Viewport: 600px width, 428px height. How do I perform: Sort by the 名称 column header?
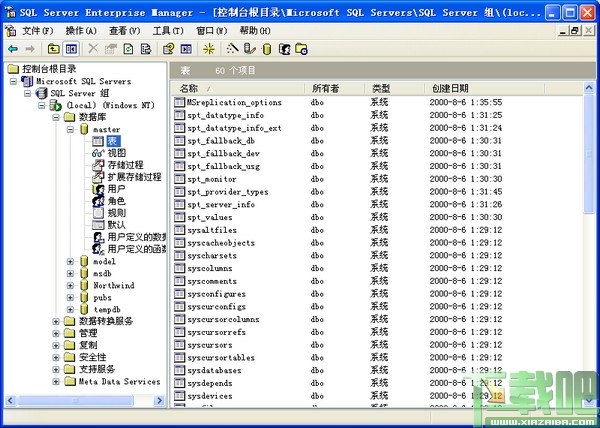[238, 89]
